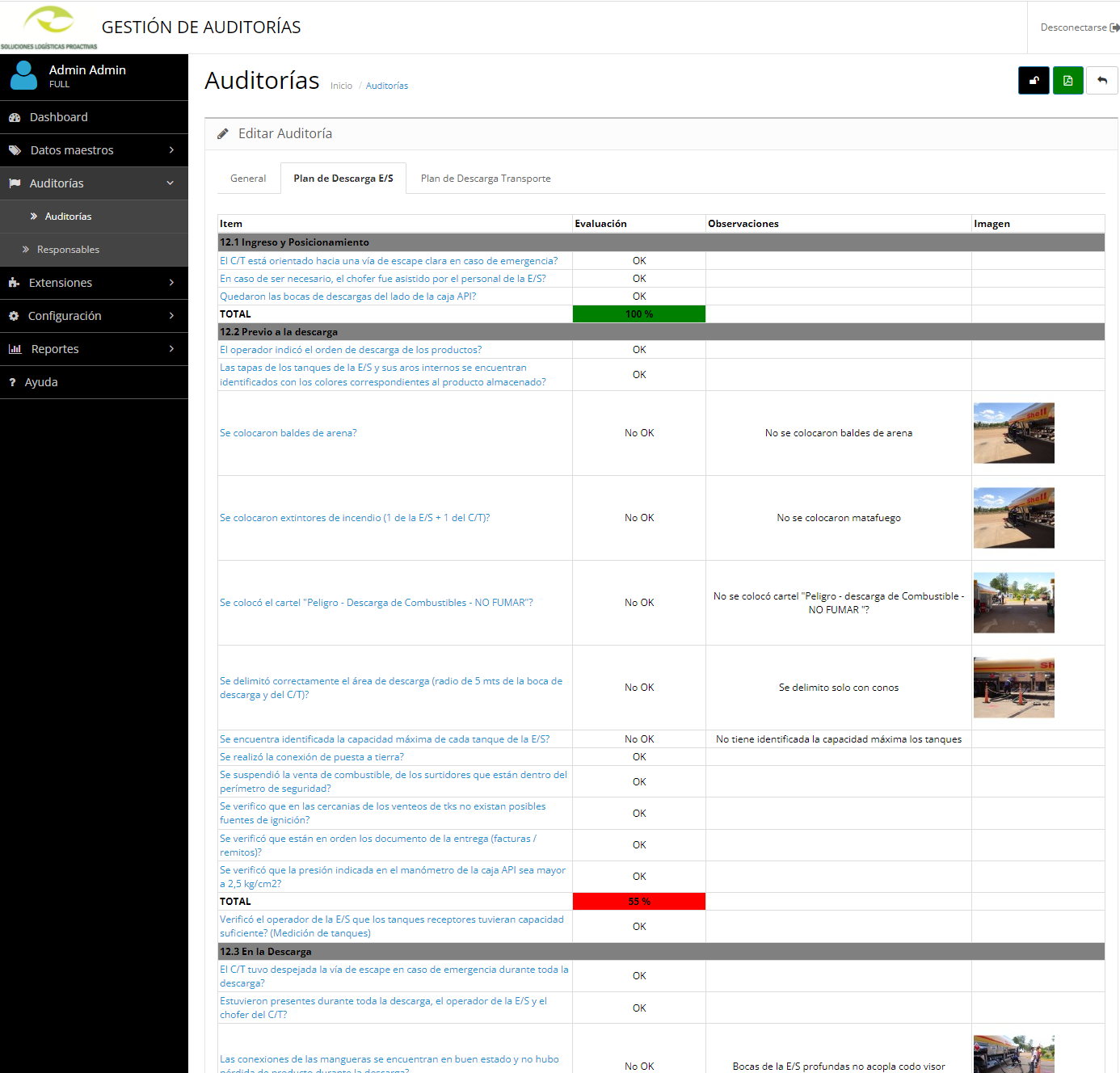Screen dimensions: 1120x1073
Task: Click the black unlock padlock button
Action: (1034, 81)
